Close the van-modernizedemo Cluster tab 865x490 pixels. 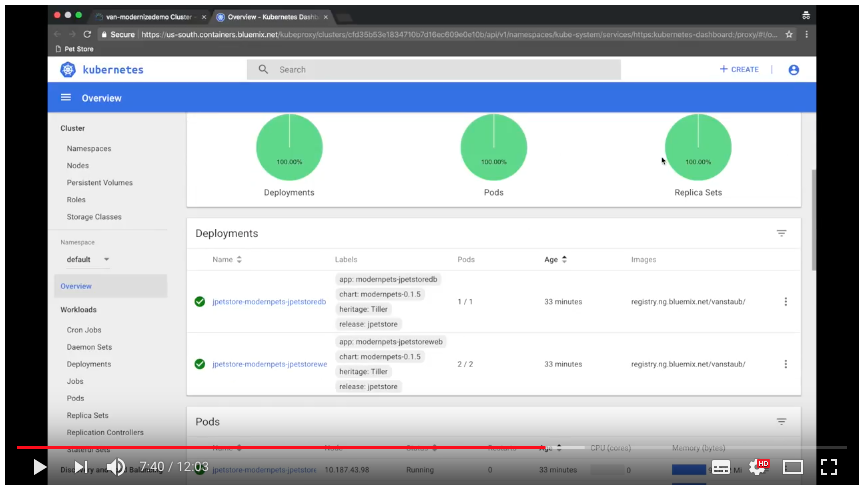(204, 17)
